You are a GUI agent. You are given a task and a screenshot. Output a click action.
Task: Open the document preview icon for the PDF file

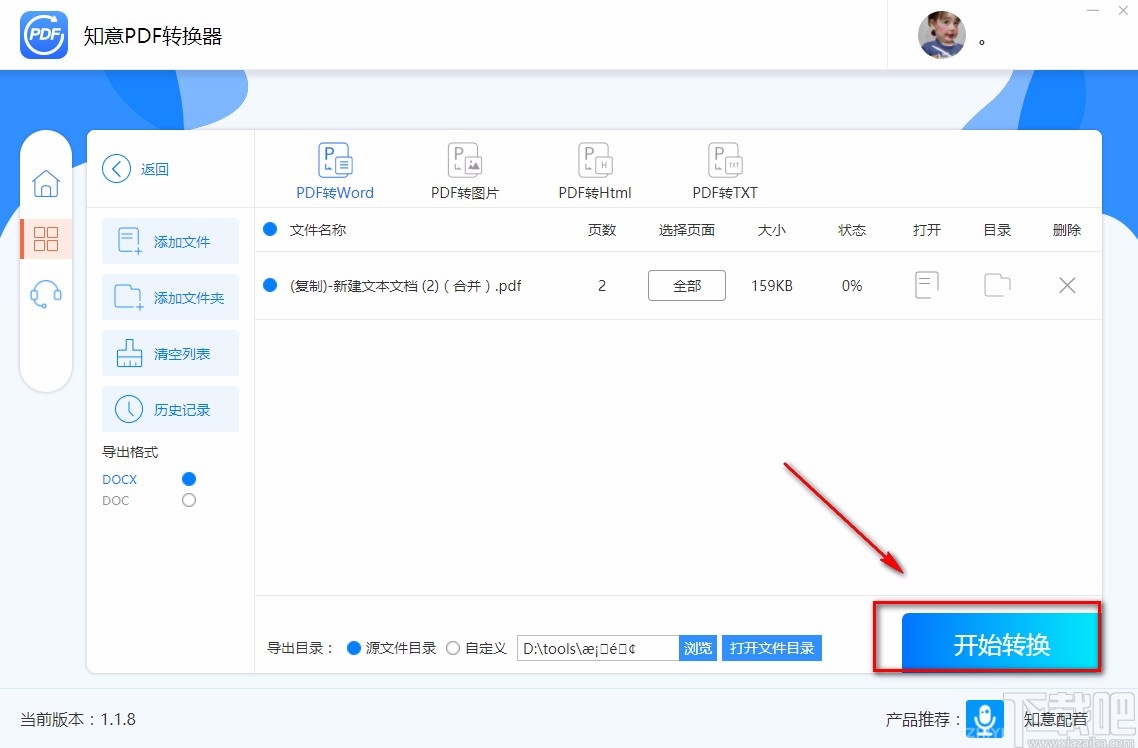926,285
